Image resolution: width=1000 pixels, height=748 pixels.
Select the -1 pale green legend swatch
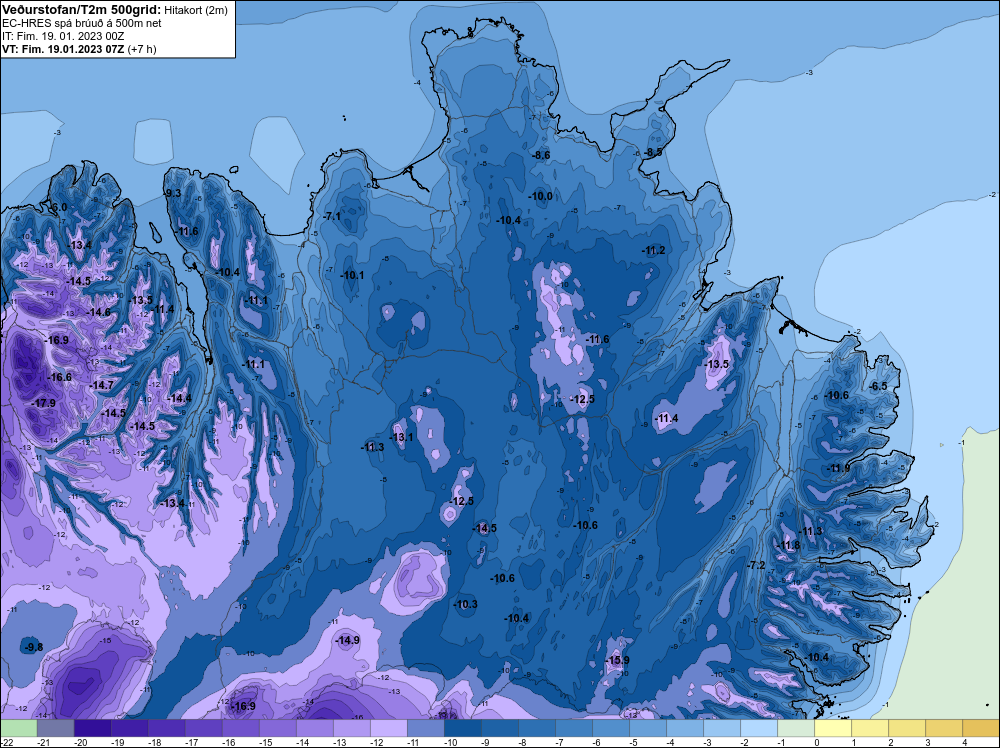(795, 728)
